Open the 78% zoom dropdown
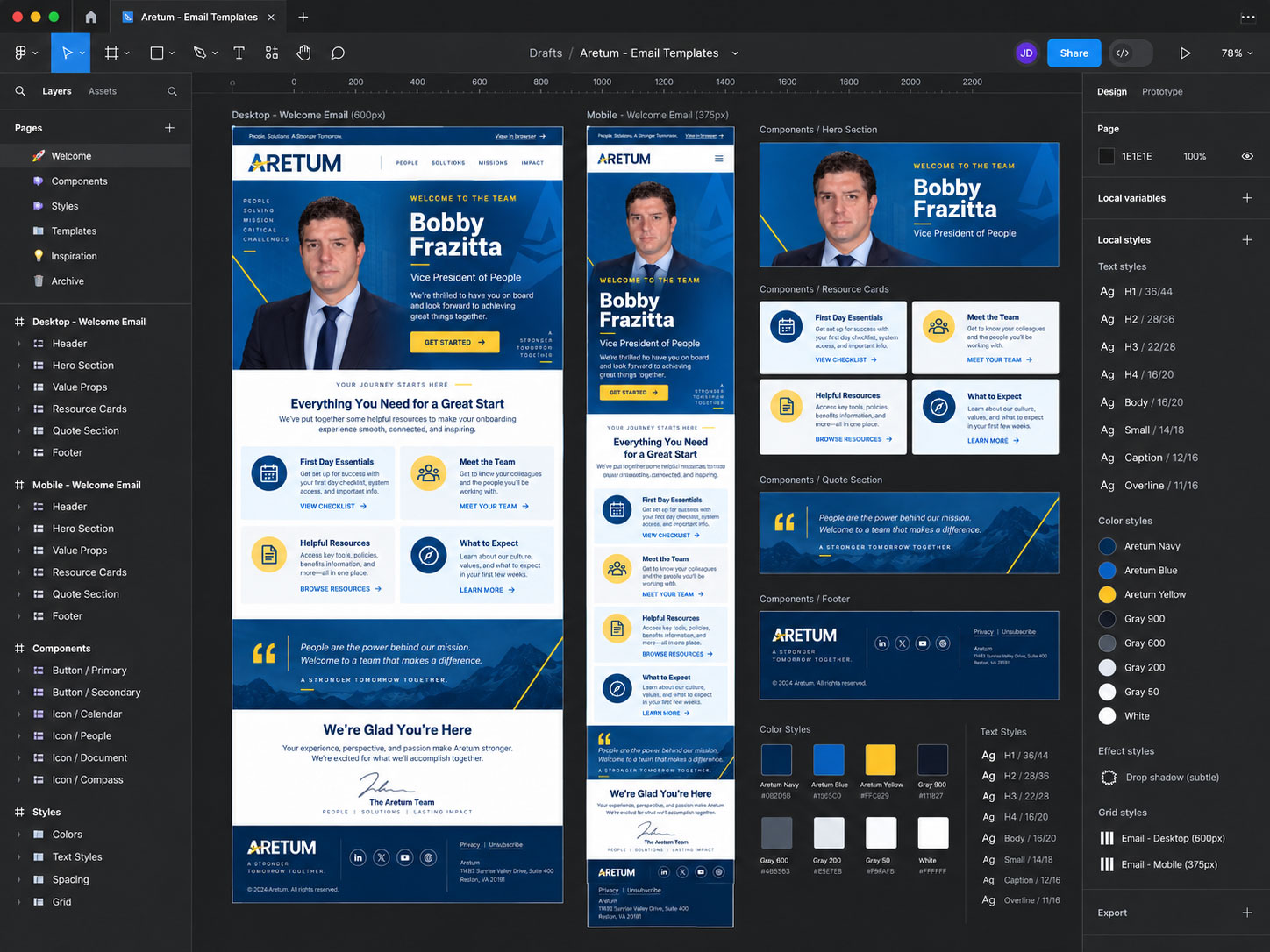The image size is (1270, 952). (1237, 53)
